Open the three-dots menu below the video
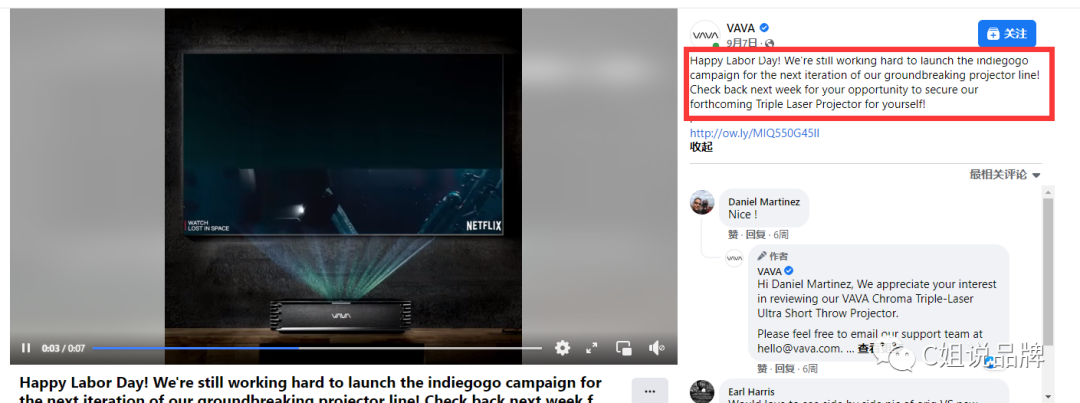 [x=650, y=391]
